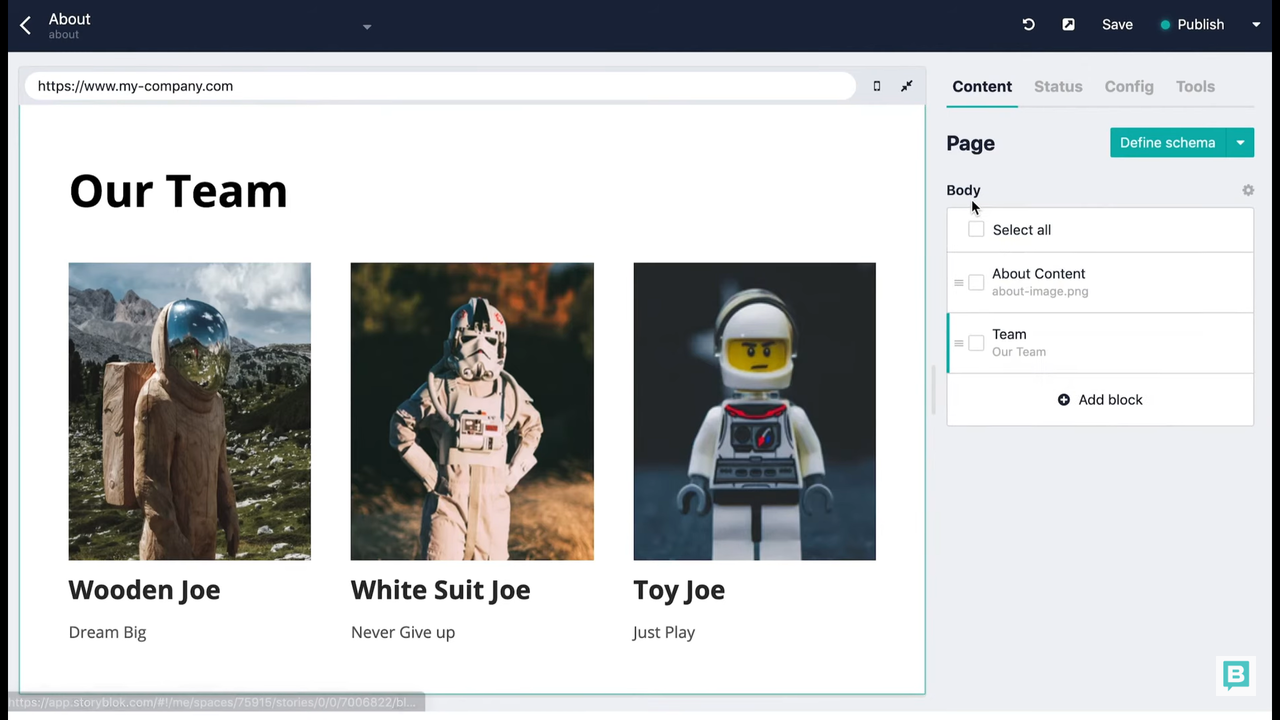Open Storyblok chat widget icon

pyautogui.click(x=1236, y=675)
